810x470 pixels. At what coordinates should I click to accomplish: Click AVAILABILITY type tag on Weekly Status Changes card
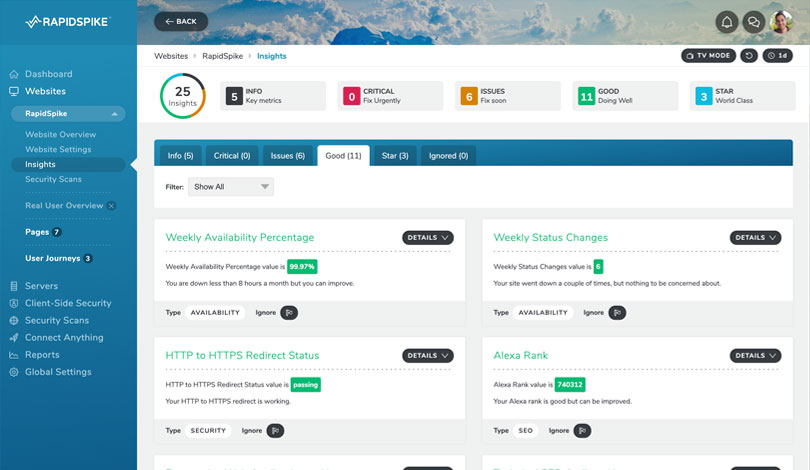543,312
